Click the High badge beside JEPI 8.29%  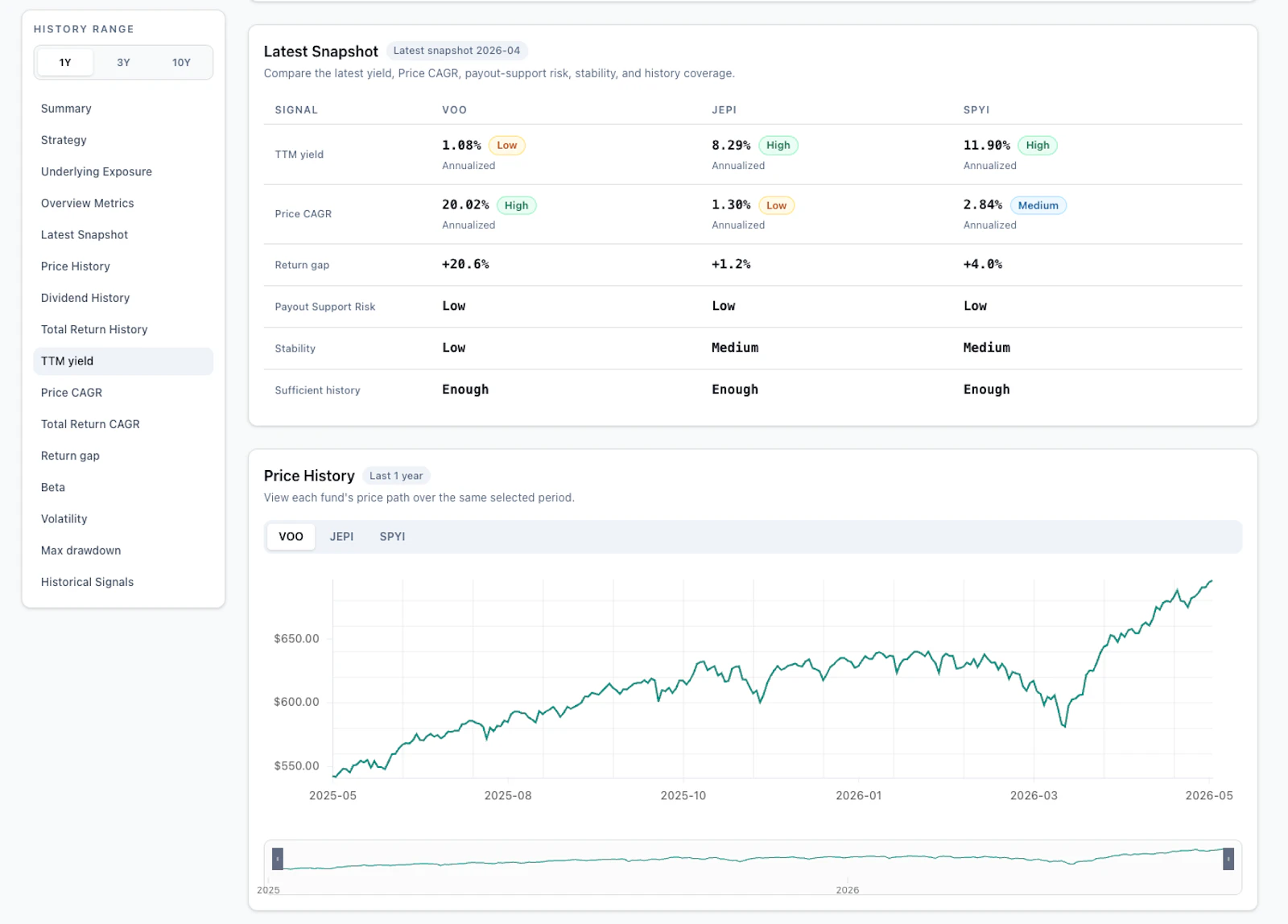[778, 146]
